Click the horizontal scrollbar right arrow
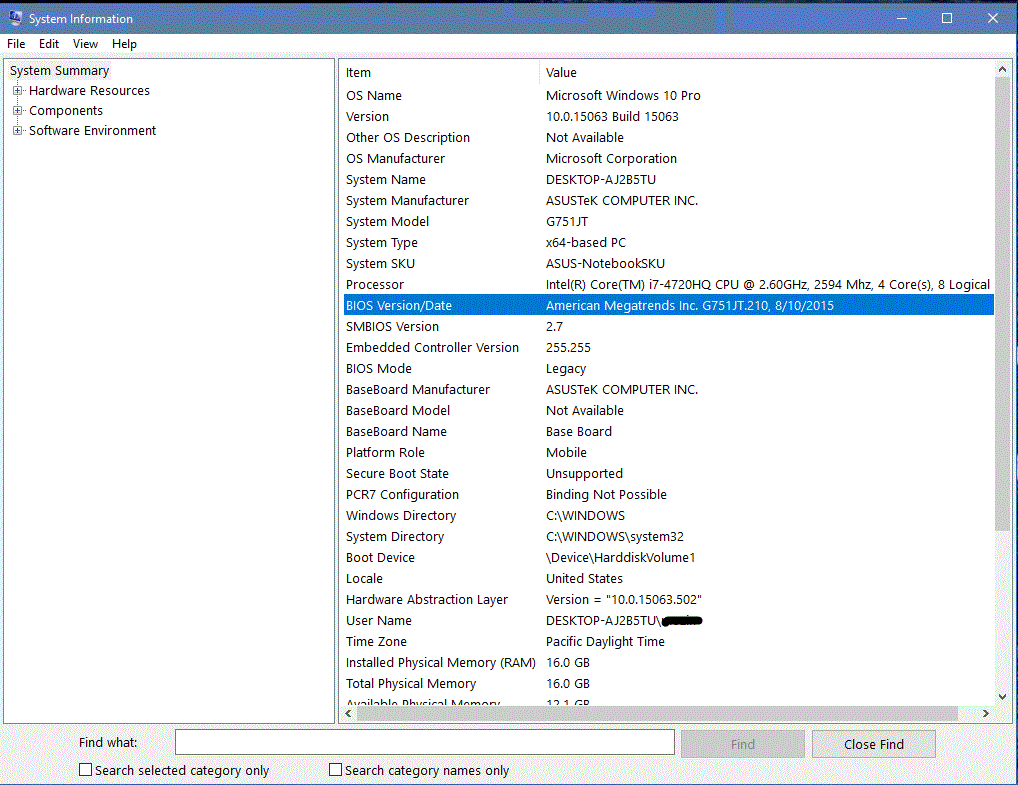The image size is (1018, 785). point(986,714)
